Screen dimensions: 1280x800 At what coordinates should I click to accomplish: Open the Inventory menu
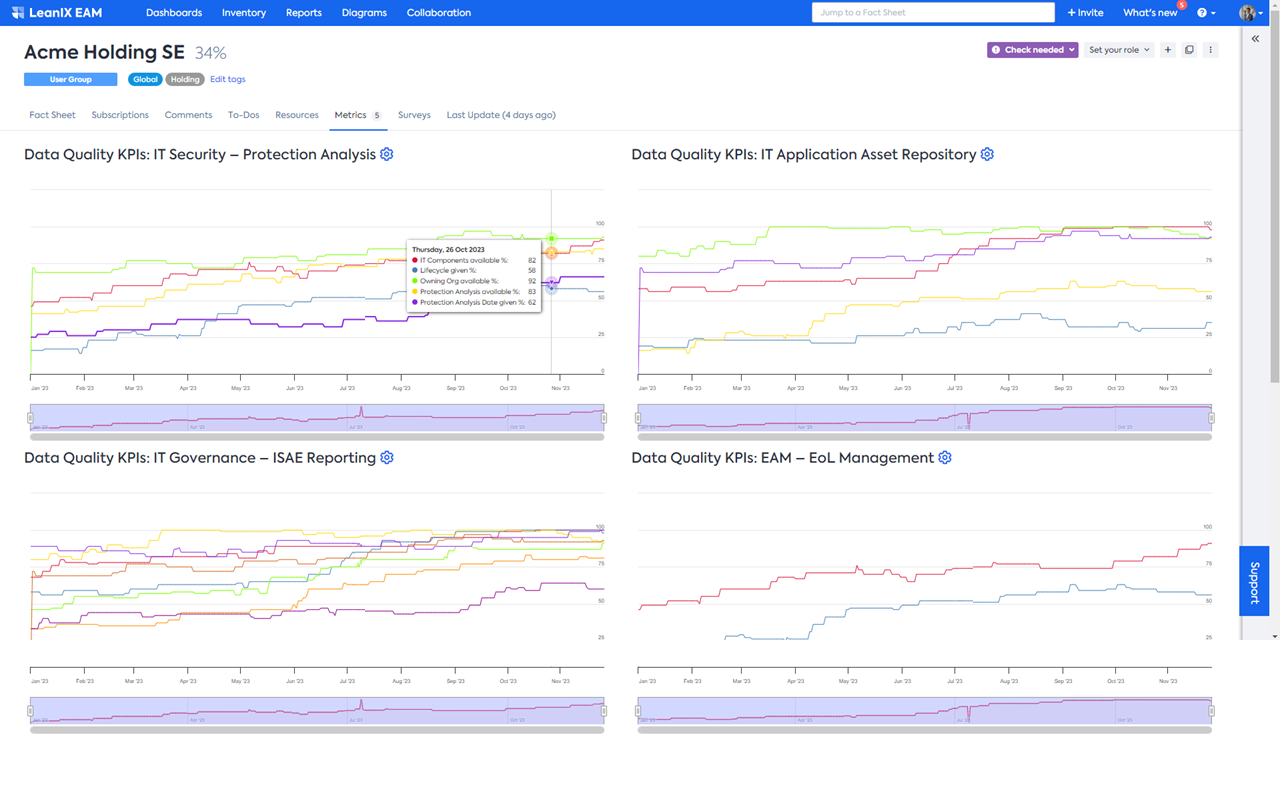(x=244, y=13)
